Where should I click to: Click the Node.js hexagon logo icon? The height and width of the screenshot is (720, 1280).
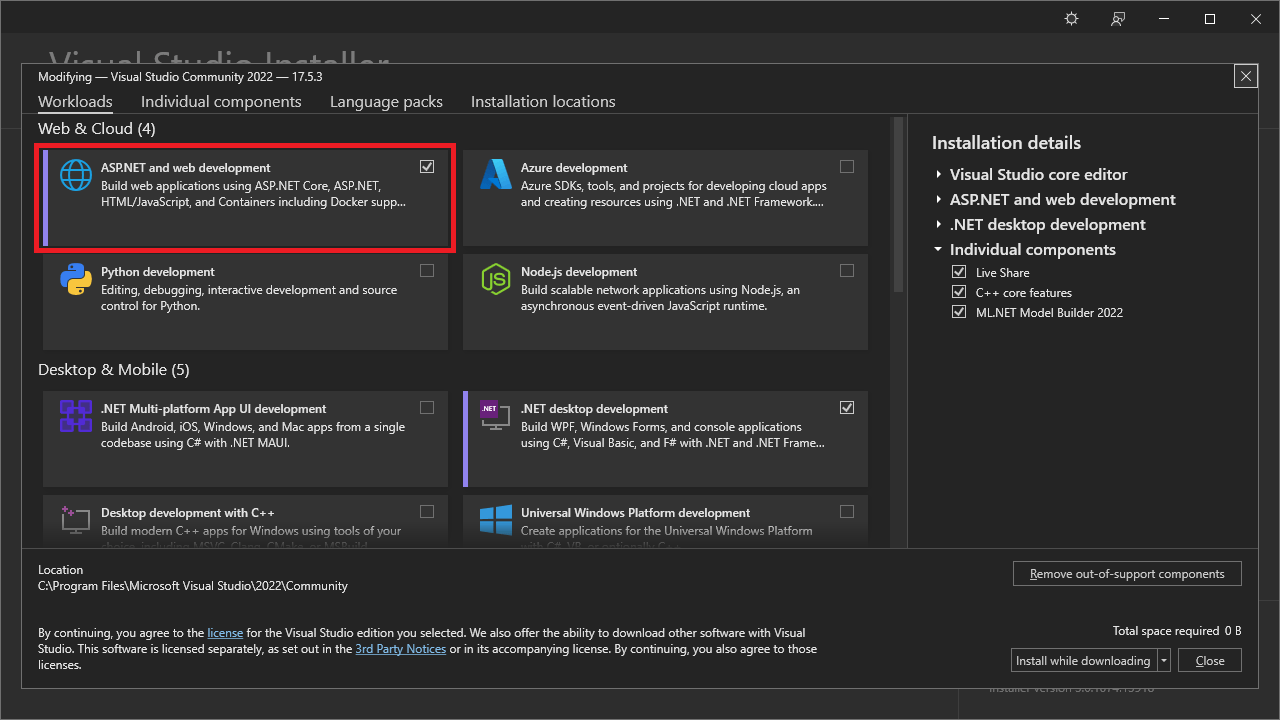(x=496, y=279)
